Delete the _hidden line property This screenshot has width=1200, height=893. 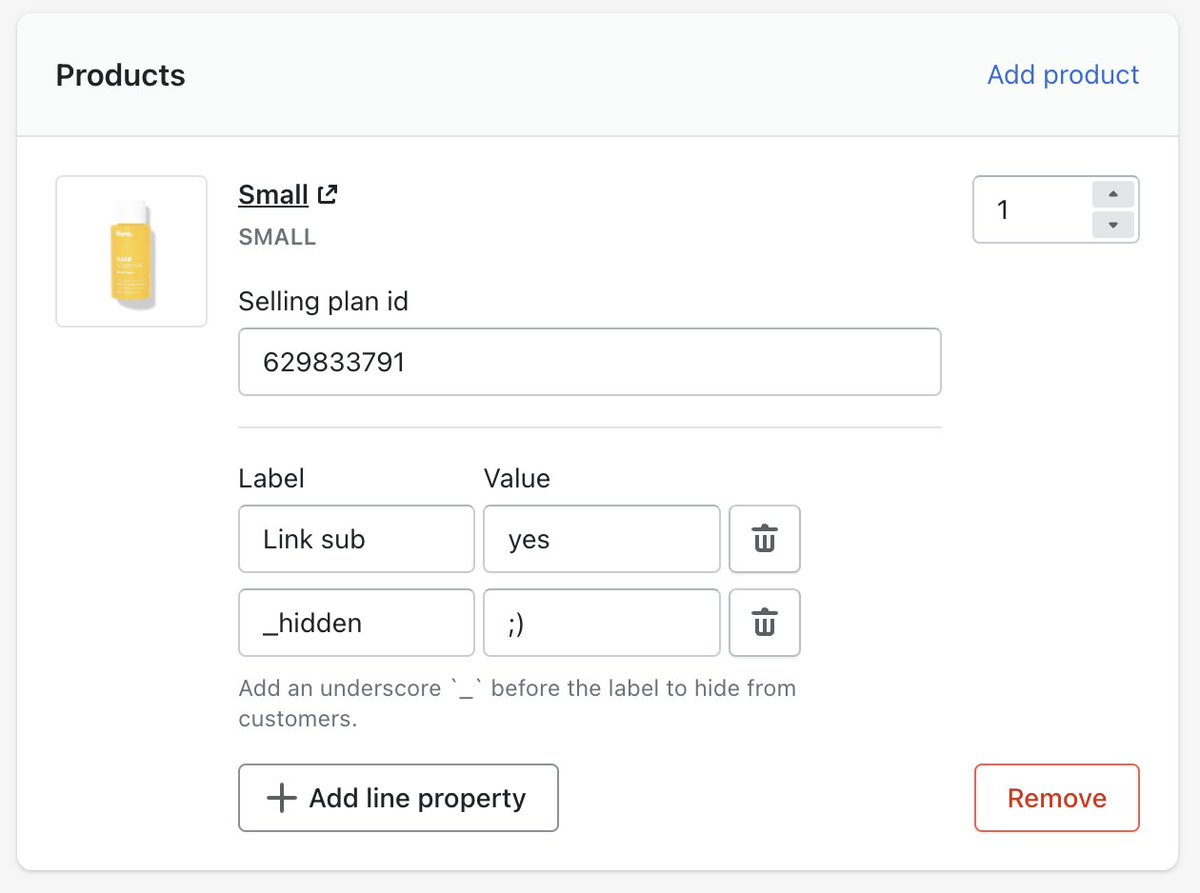[x=764, y=623]
